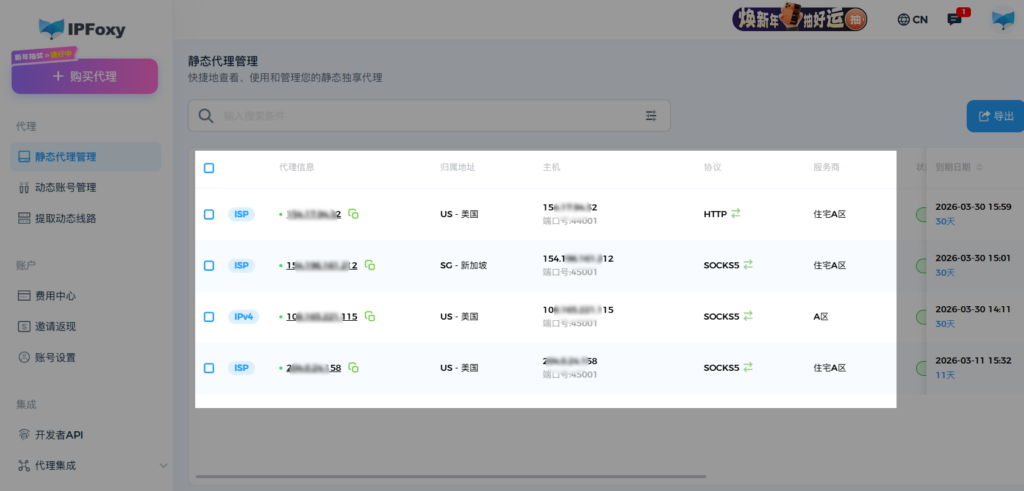1024x491 pixels.
Task: Go to 费用中心 page
Action: [56, 295]
